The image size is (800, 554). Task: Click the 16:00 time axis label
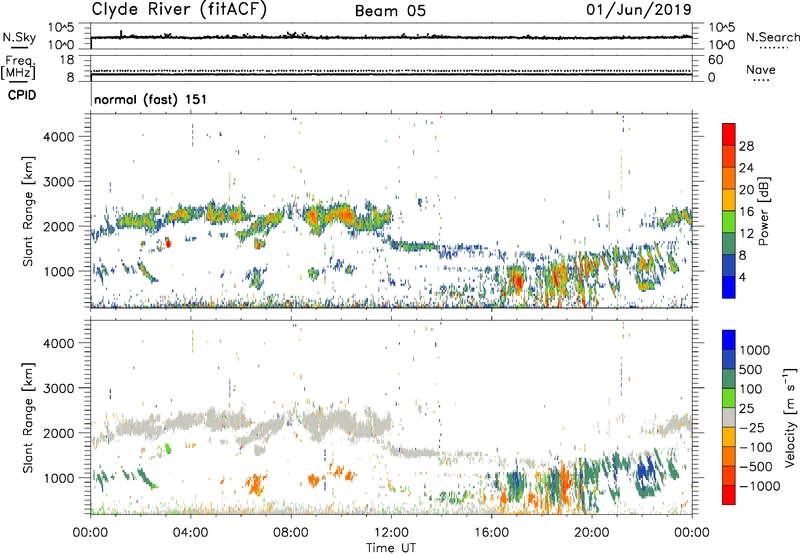click(491, 533)
